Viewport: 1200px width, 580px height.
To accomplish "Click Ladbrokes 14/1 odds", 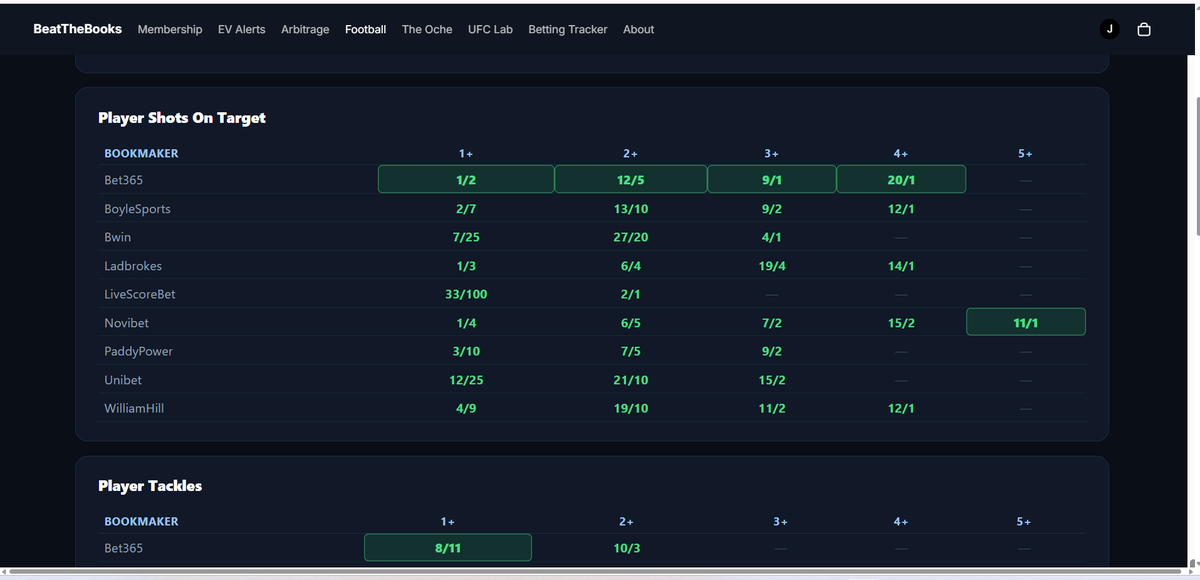I will click(901, 266).
